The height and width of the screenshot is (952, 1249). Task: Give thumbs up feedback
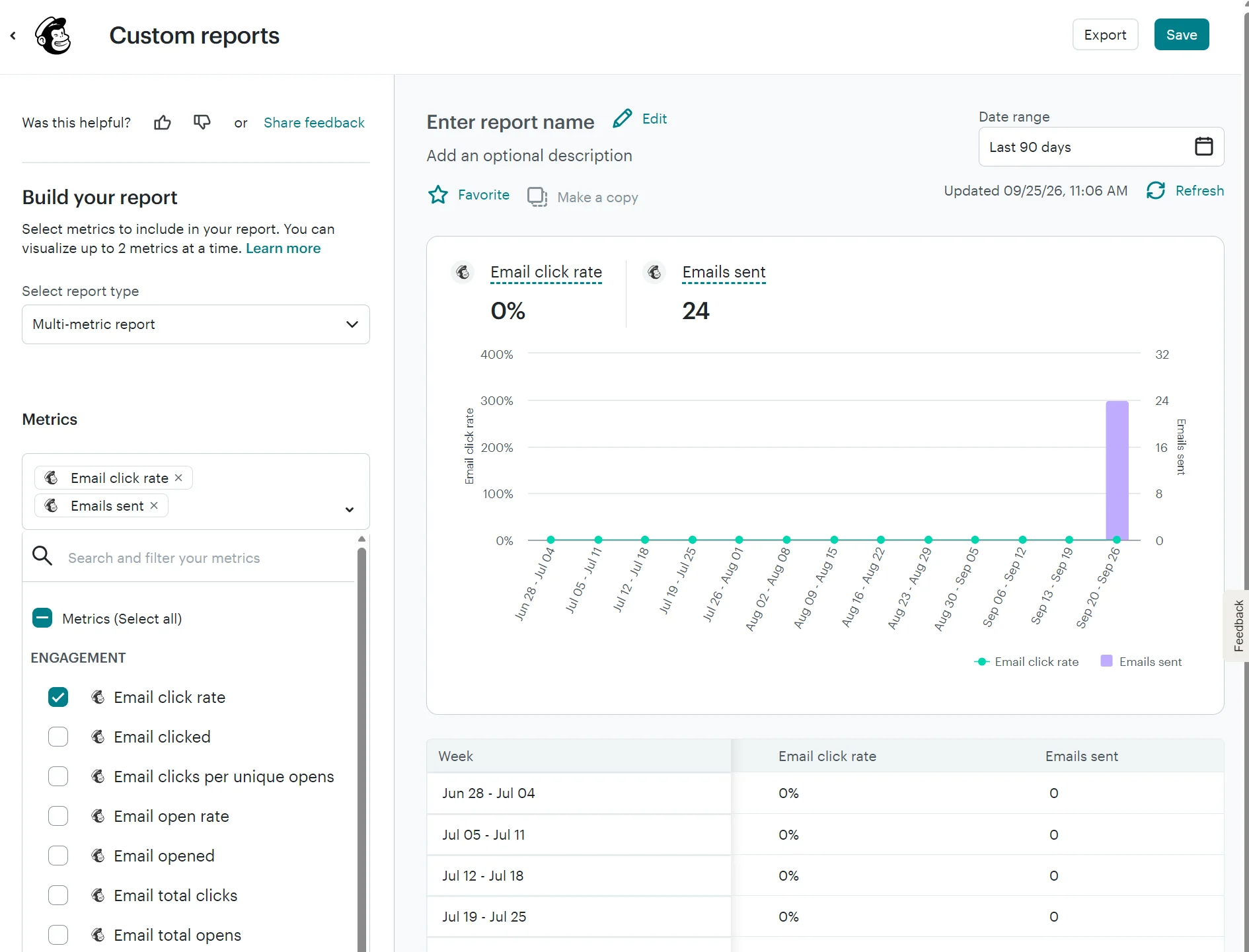click(163, 123)
